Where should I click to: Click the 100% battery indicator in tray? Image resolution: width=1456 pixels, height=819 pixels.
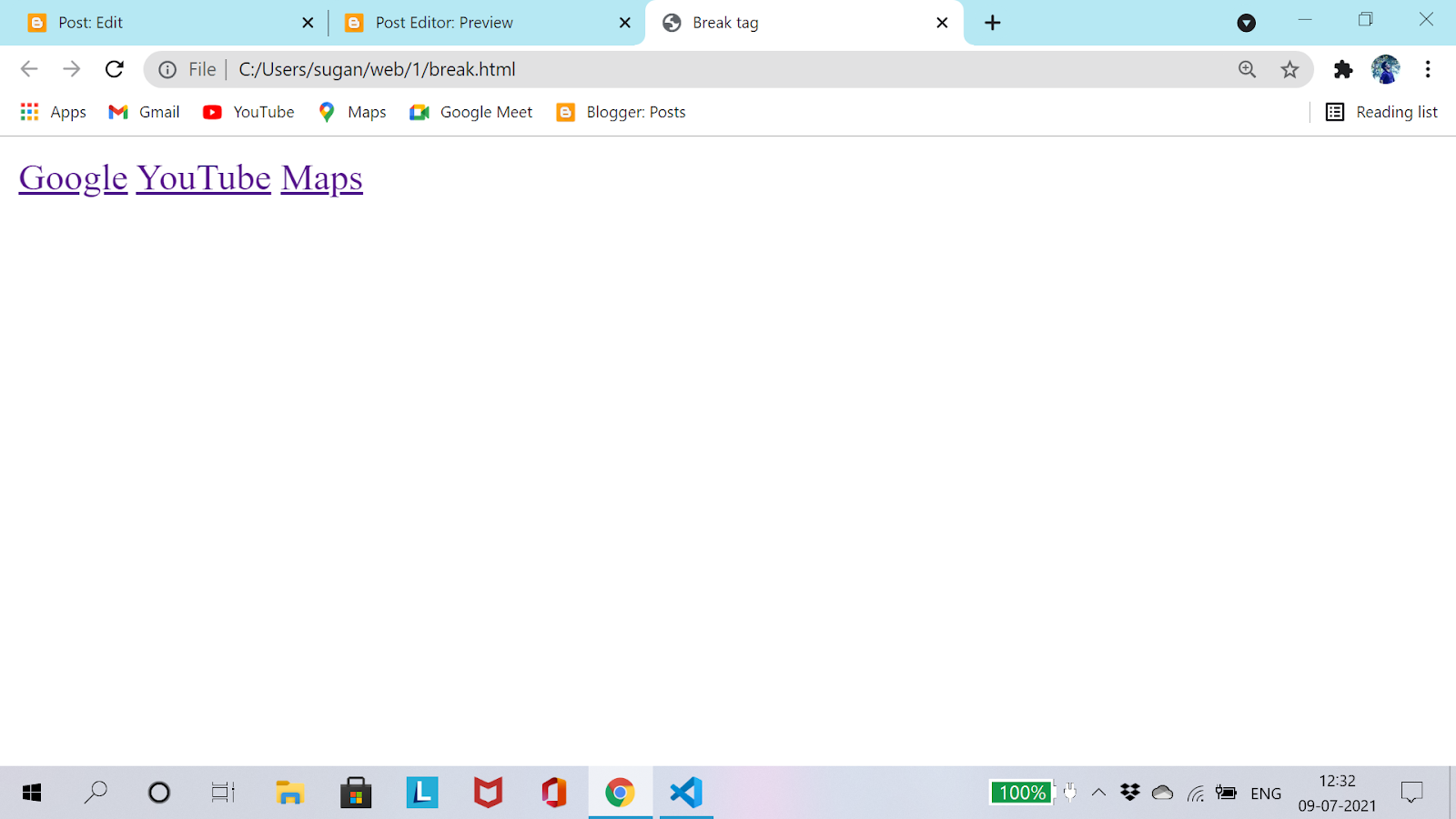[1022, 793]
